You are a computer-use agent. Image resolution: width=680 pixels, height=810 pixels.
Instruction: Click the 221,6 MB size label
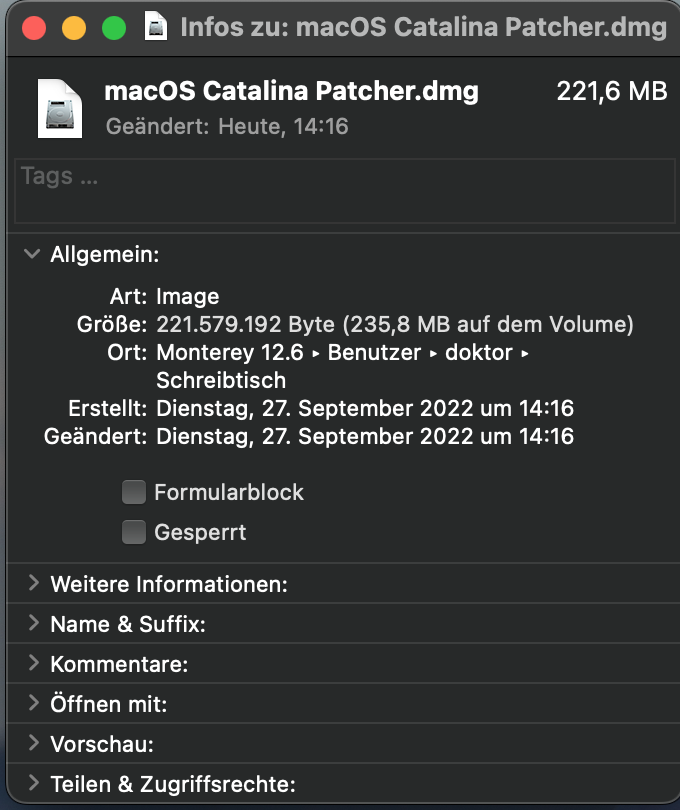(x=611, y=92)
